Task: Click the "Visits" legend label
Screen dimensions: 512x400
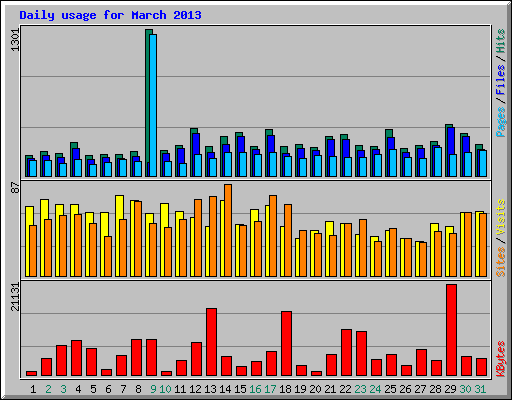Action: pyautogui.click(x=501, y=217)
